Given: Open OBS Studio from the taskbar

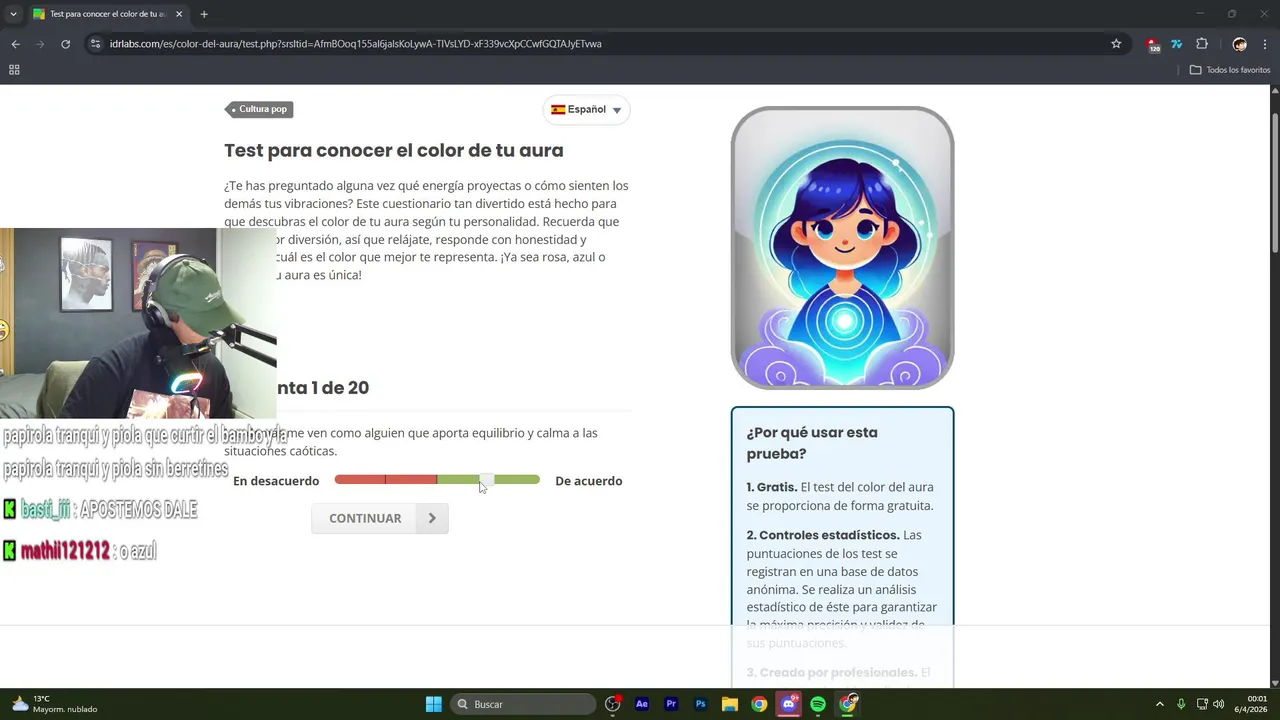Looking at the screenshot, I should tap(613, 704).
